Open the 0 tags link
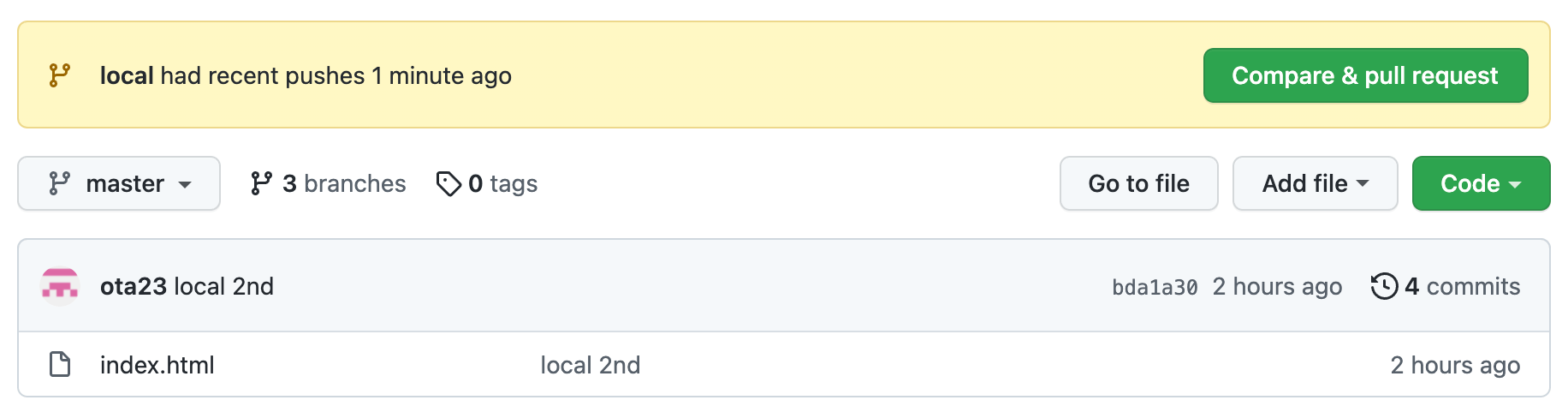 [503, 183]
